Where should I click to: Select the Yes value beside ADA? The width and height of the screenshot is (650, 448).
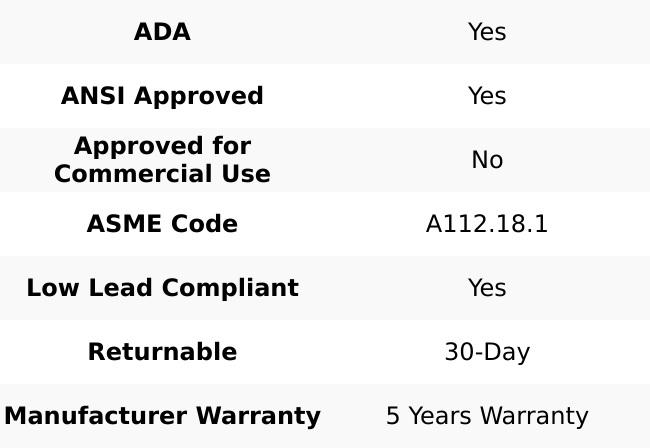point(487,32)
